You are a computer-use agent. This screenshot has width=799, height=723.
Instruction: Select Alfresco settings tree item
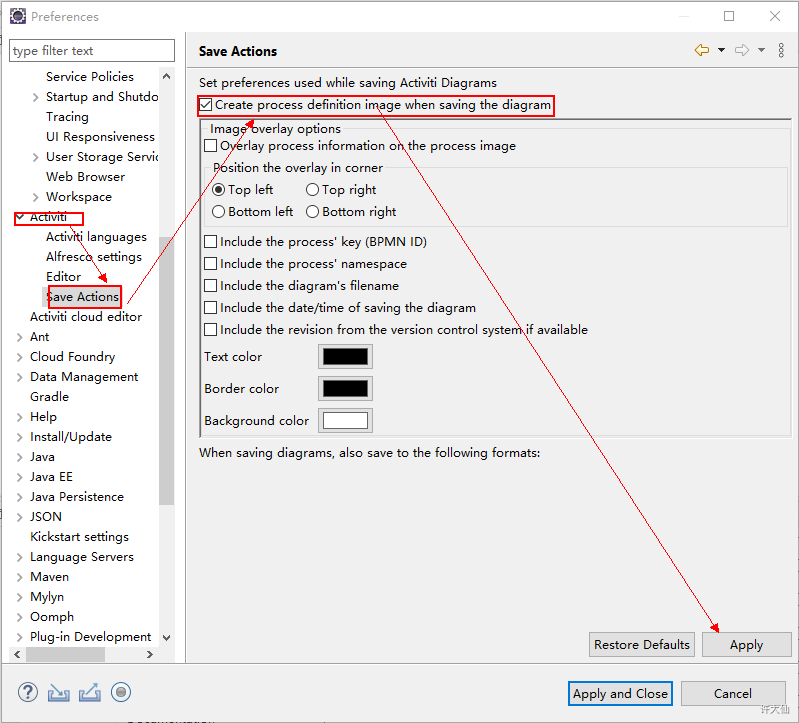click(94, 257)
